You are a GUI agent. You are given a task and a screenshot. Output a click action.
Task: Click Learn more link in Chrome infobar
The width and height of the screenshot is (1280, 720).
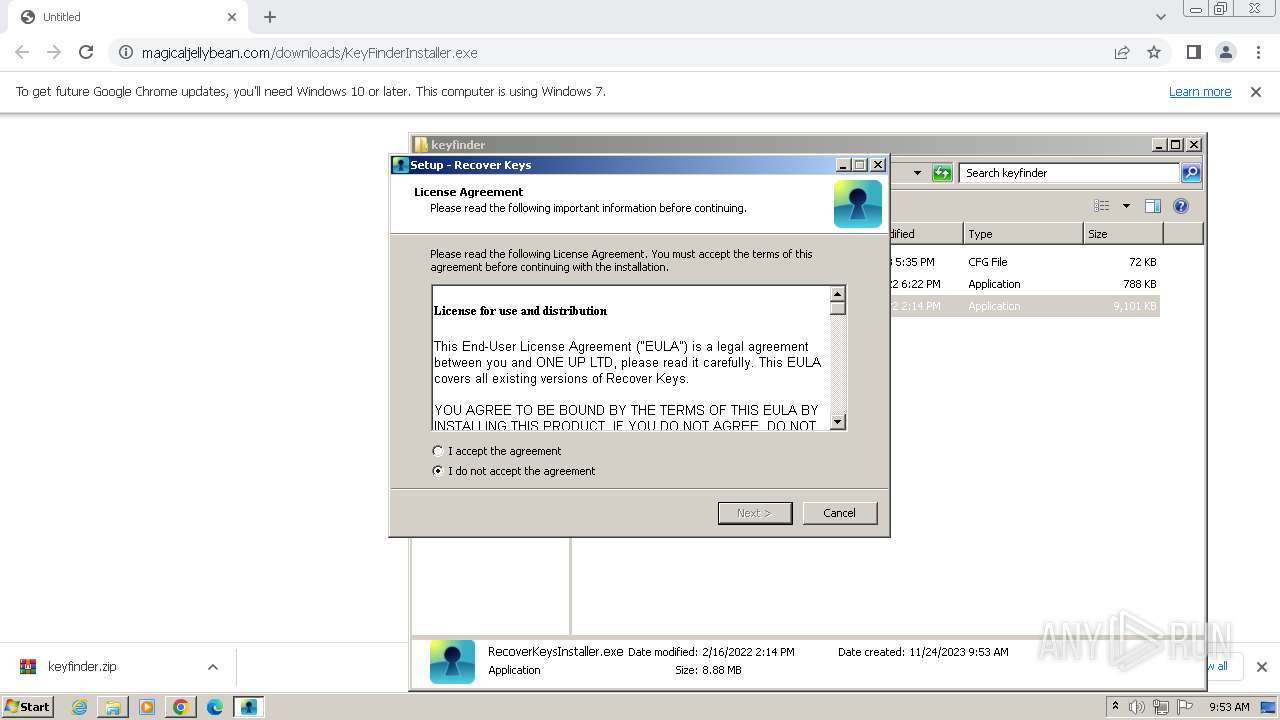1200,91
